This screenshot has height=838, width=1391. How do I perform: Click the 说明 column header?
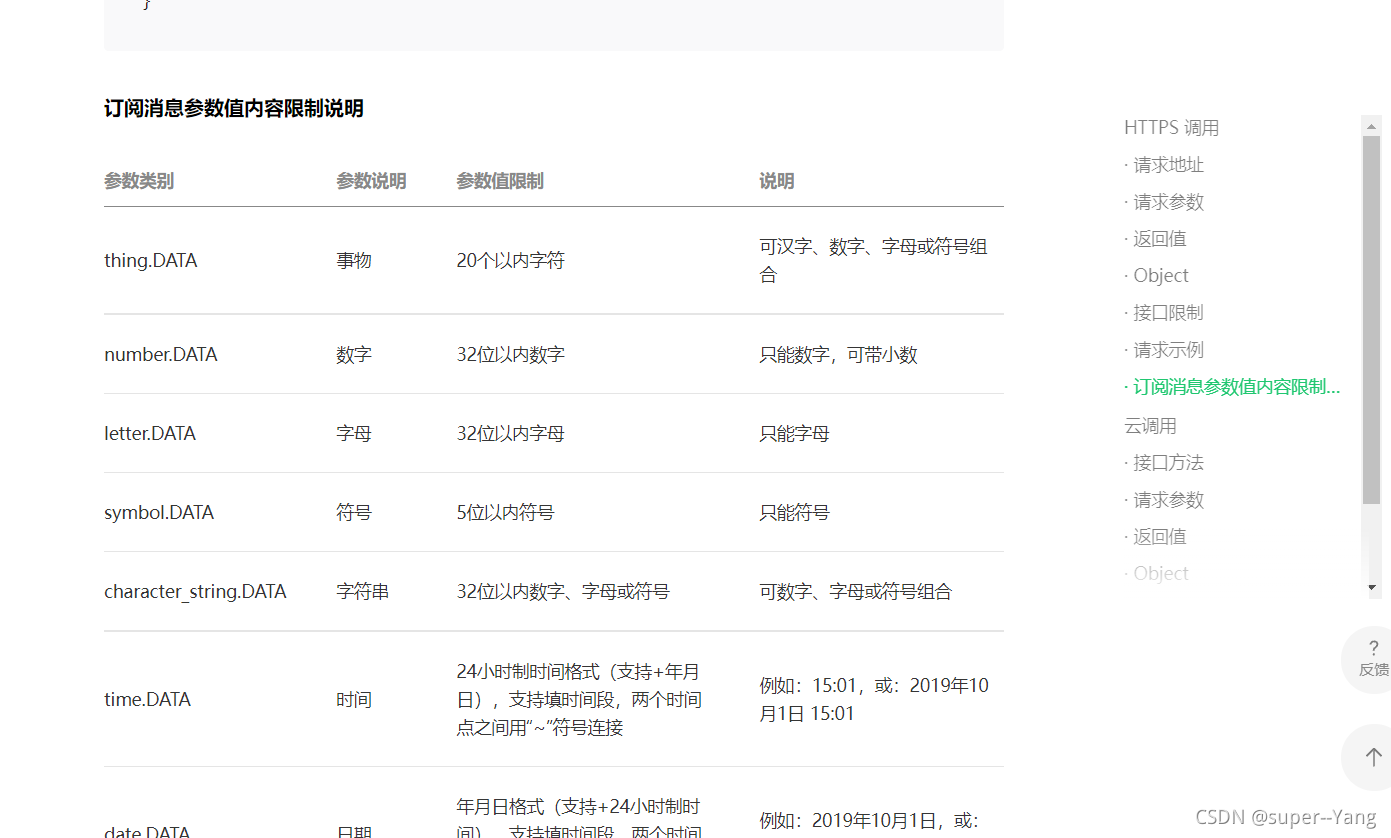click(x=777, y=181)
